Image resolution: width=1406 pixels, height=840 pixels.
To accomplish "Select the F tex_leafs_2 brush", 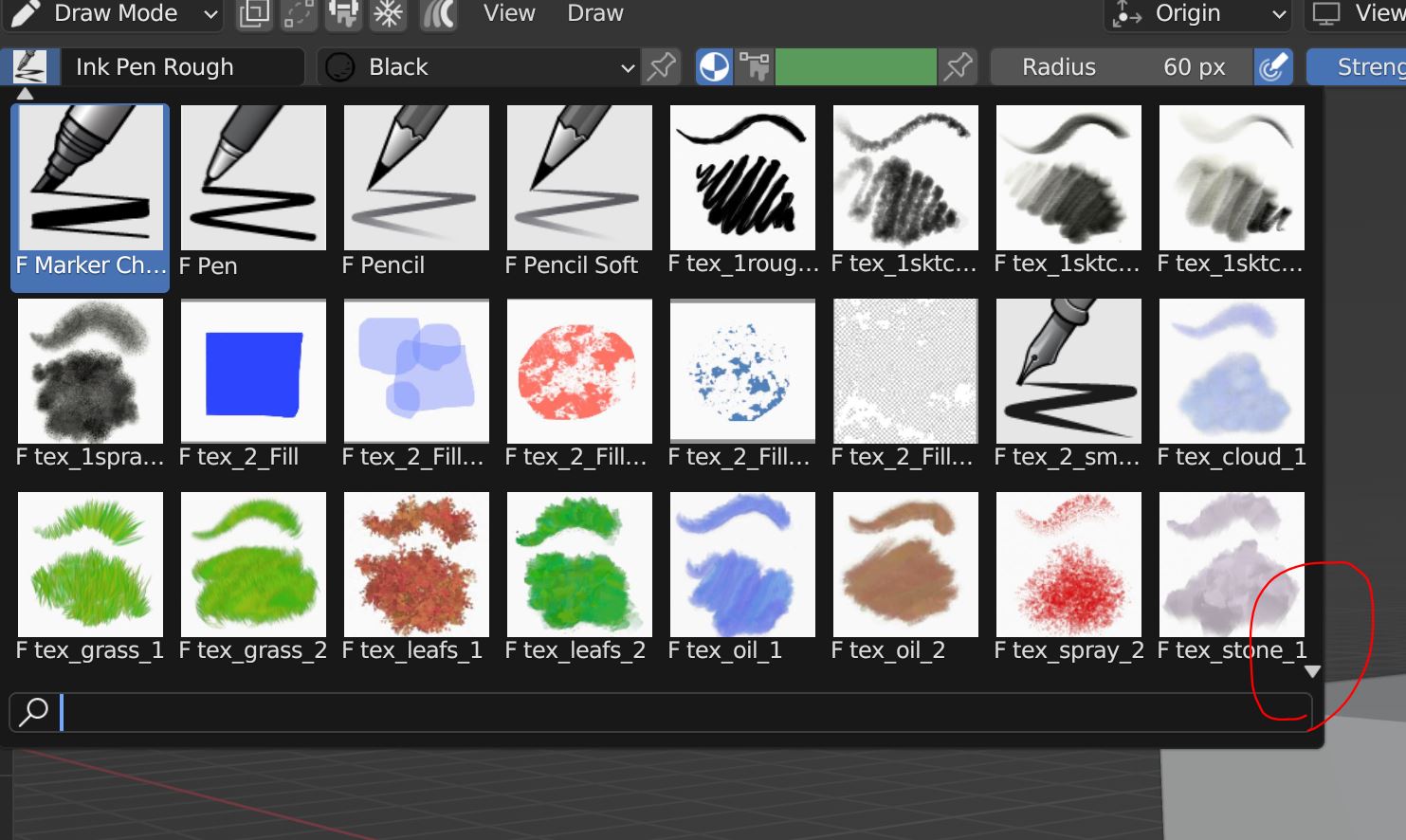I will pos(579,577).
